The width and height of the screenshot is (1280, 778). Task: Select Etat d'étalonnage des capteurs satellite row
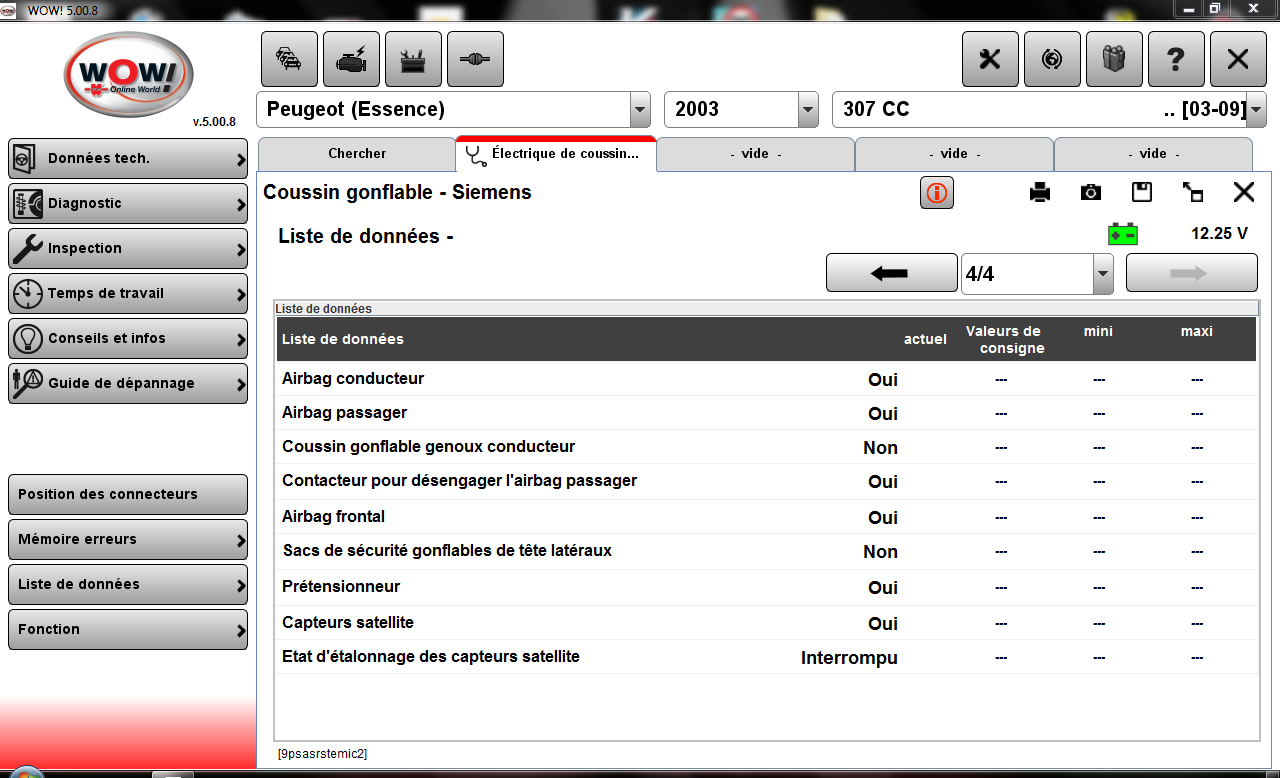pyautogui.click(x=766, y=657)
